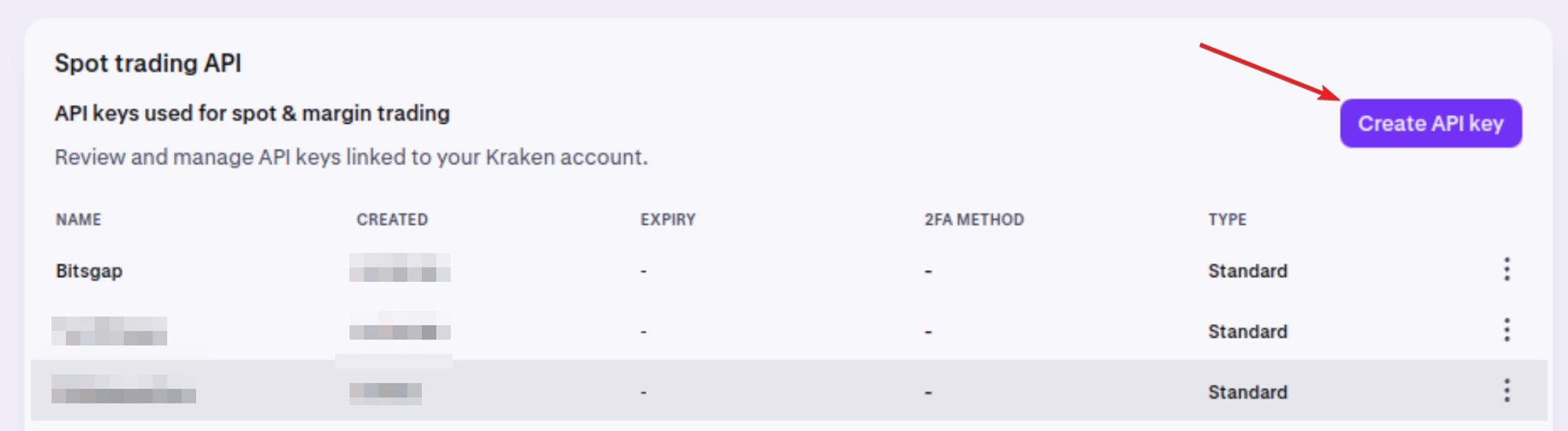Select the 2FA METHOD column header
The height and width of the screenshot is (431, 1568).
974,219
